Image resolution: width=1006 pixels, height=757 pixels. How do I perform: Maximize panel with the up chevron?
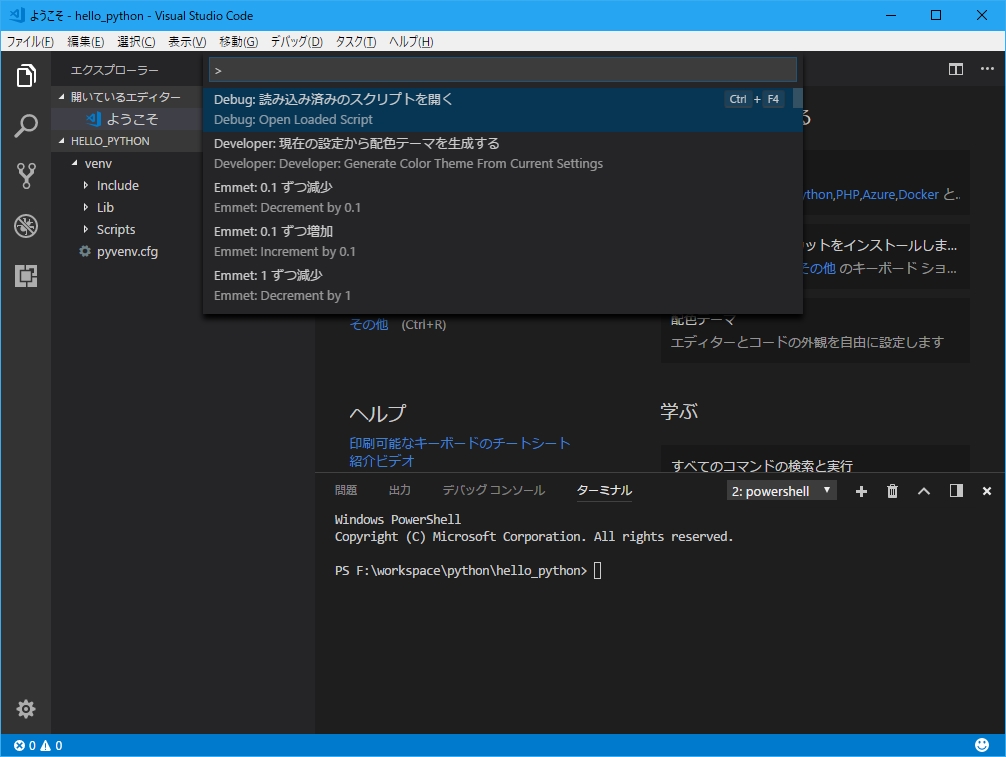923,491
